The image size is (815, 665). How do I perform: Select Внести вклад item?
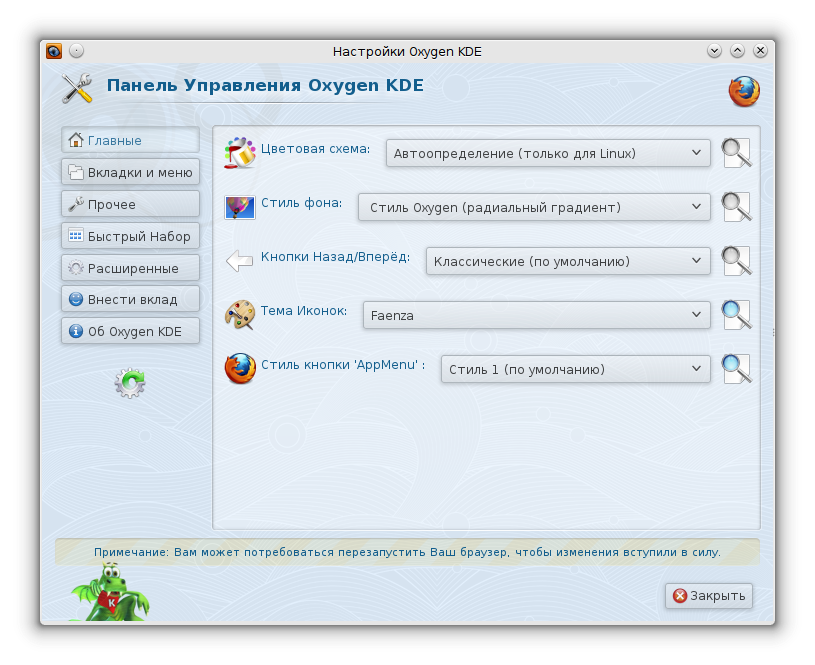(x=130, y=299)
